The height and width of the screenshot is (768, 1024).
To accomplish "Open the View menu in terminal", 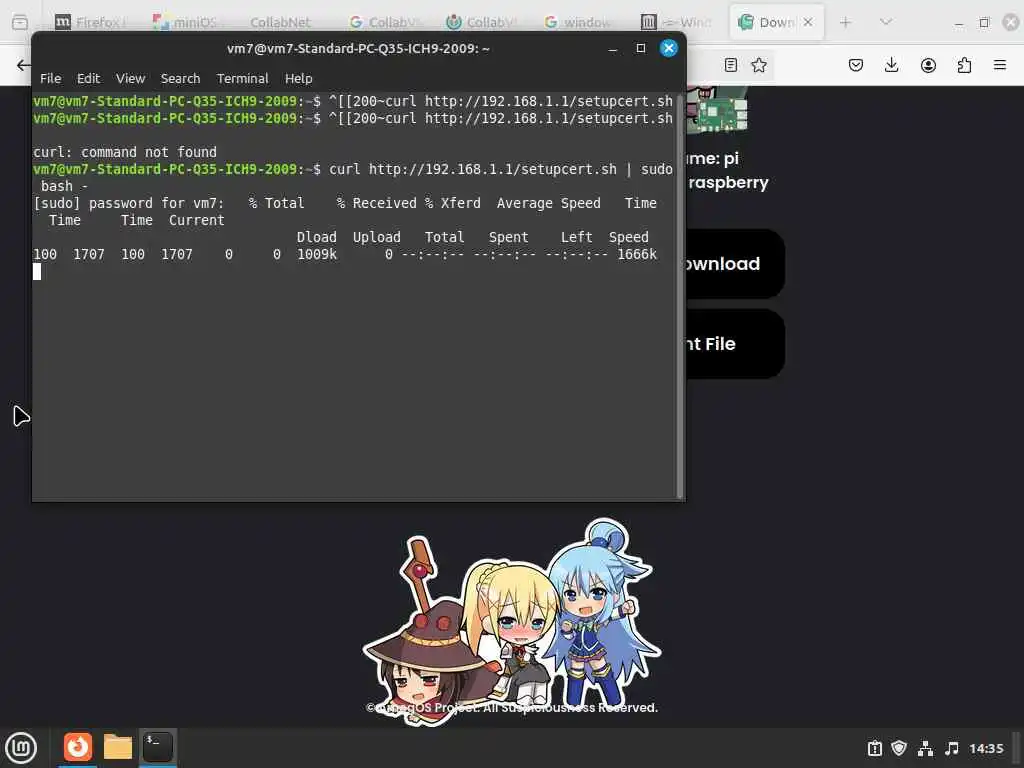I will pos(131,78).
